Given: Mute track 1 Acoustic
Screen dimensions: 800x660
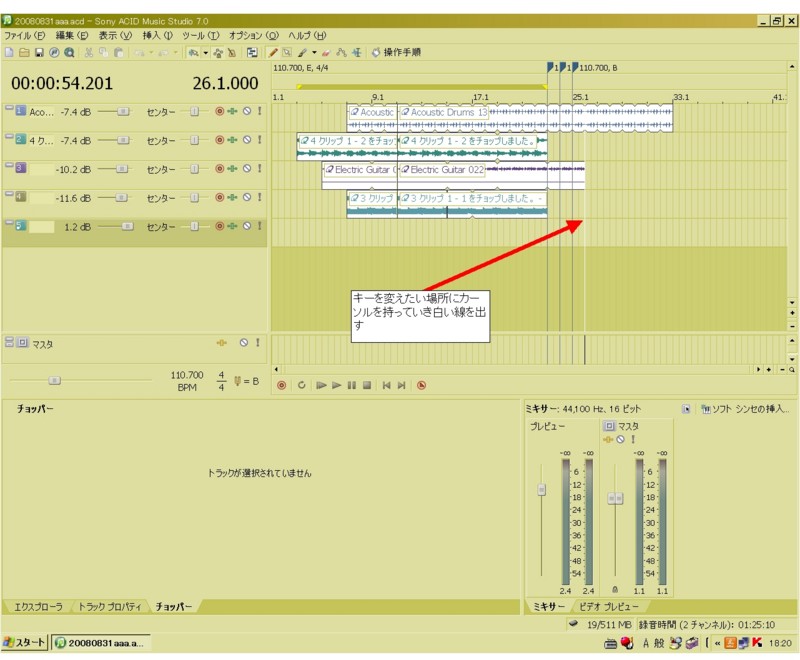Looking at the screenshot, I should tap(247, 111).
